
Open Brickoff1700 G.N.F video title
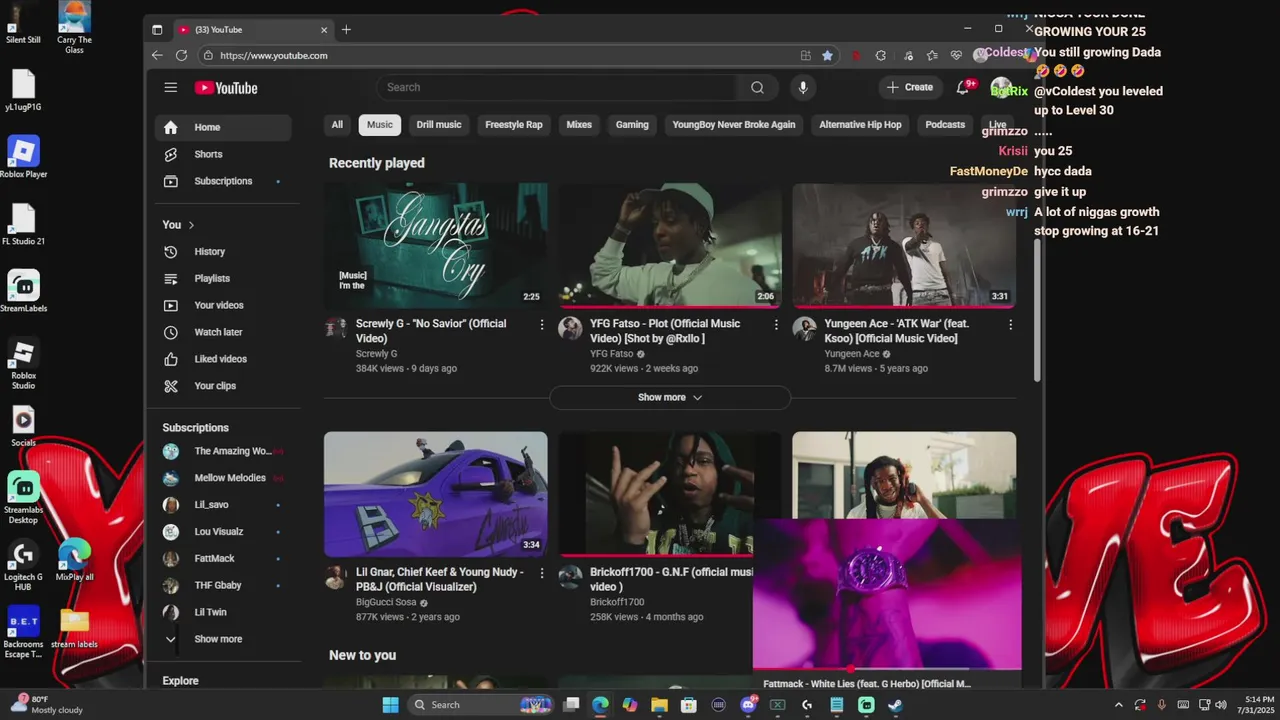[x=670, y=580]
